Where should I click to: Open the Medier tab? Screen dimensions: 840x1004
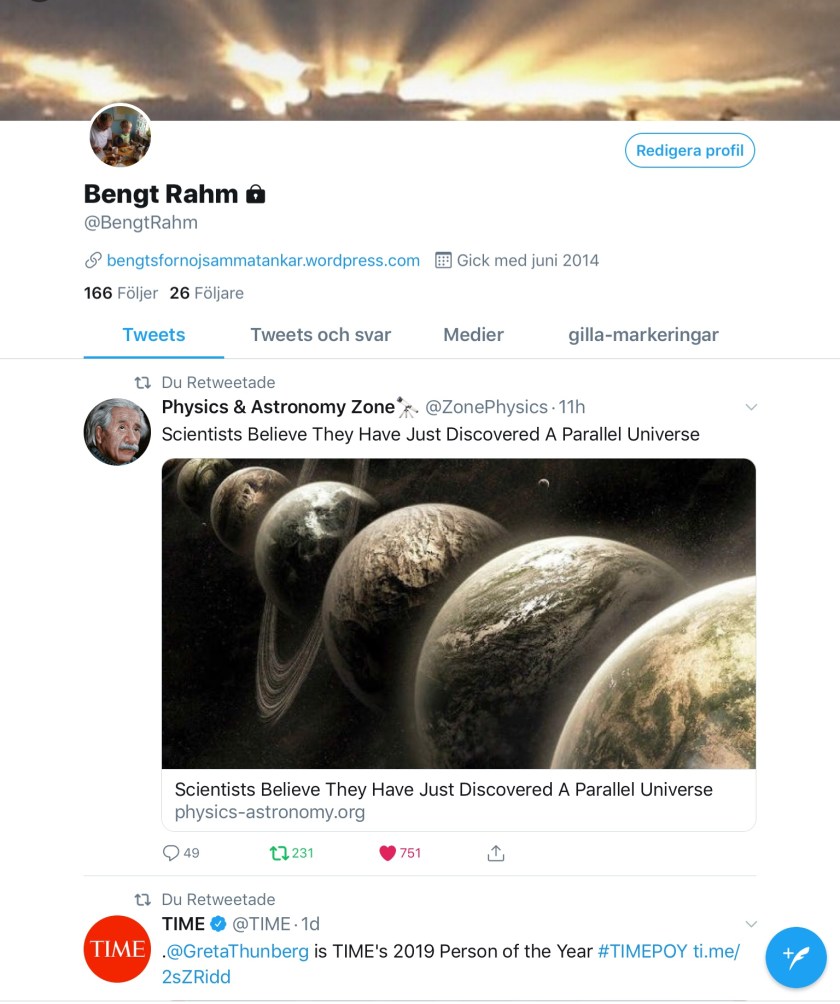click(473, 335)
